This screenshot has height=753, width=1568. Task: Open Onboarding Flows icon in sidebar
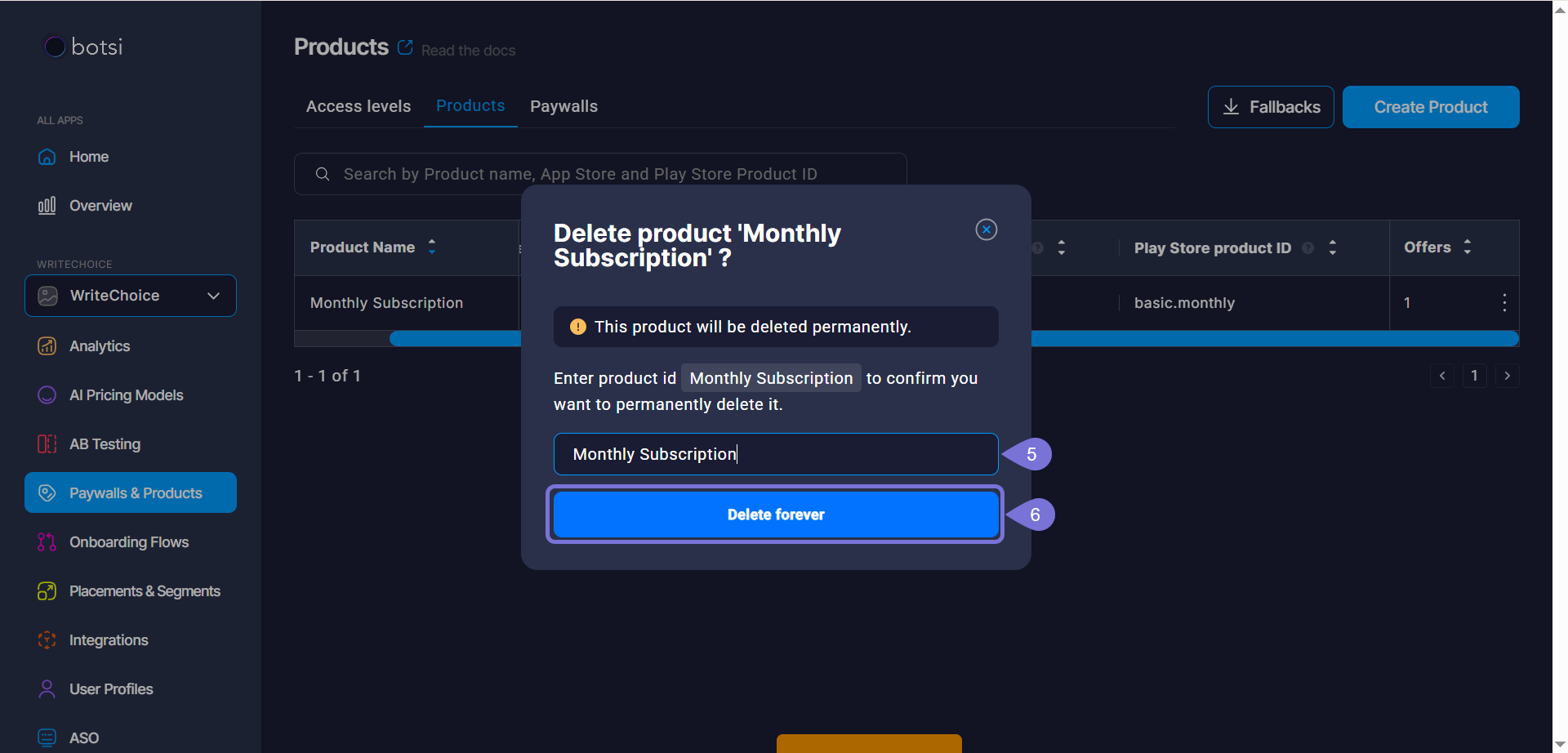47,542
